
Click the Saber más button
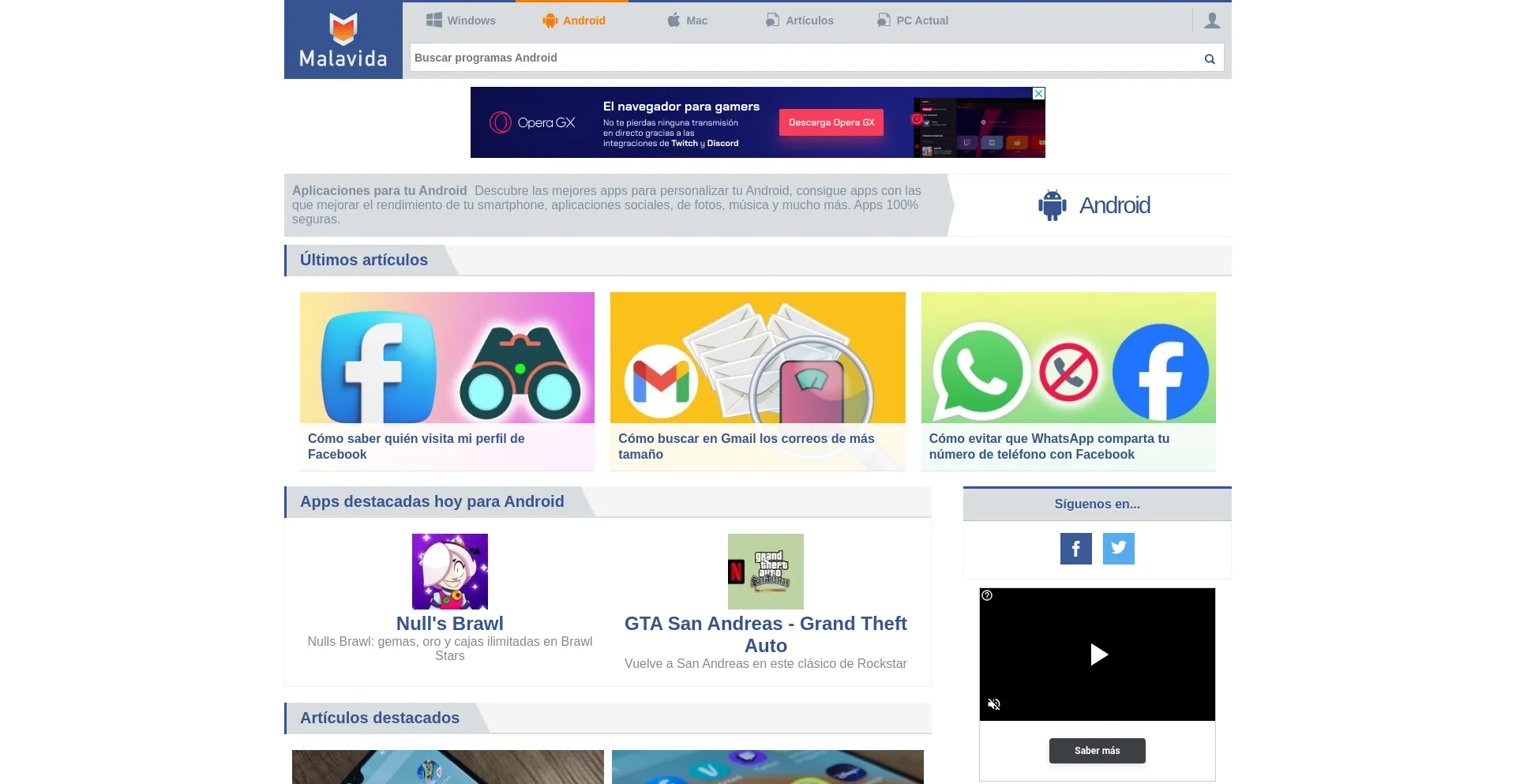1098,751
